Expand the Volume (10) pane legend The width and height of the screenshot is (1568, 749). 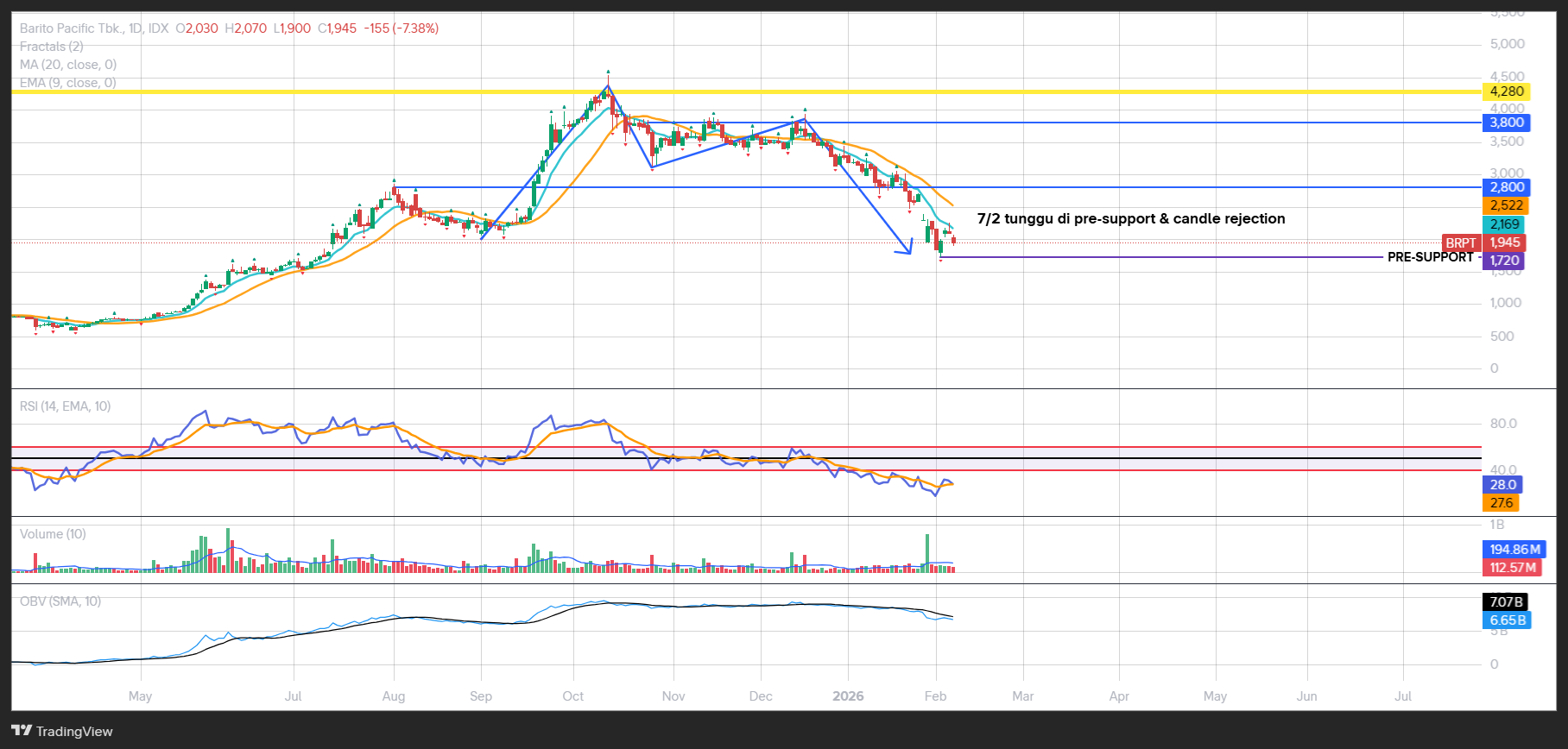[x=54, y=534]
